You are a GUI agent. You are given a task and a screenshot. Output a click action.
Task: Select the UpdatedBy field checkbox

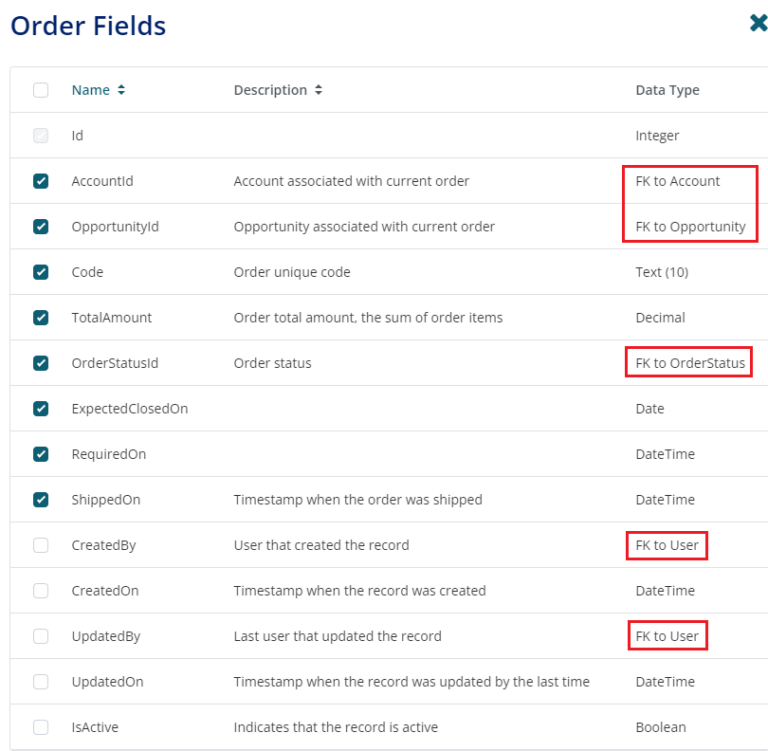point(41,636)
